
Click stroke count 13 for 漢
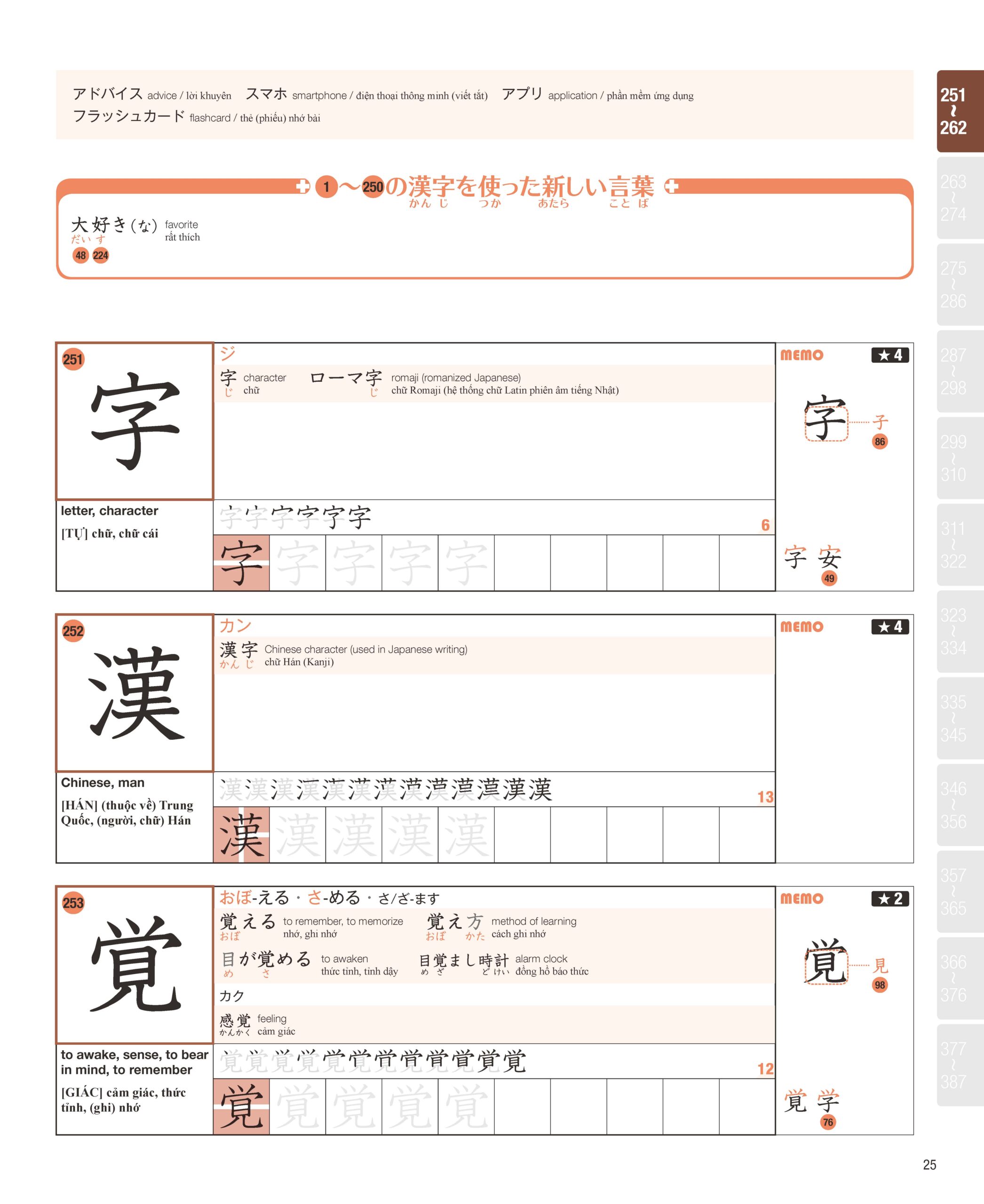click(x=765, y=797)
